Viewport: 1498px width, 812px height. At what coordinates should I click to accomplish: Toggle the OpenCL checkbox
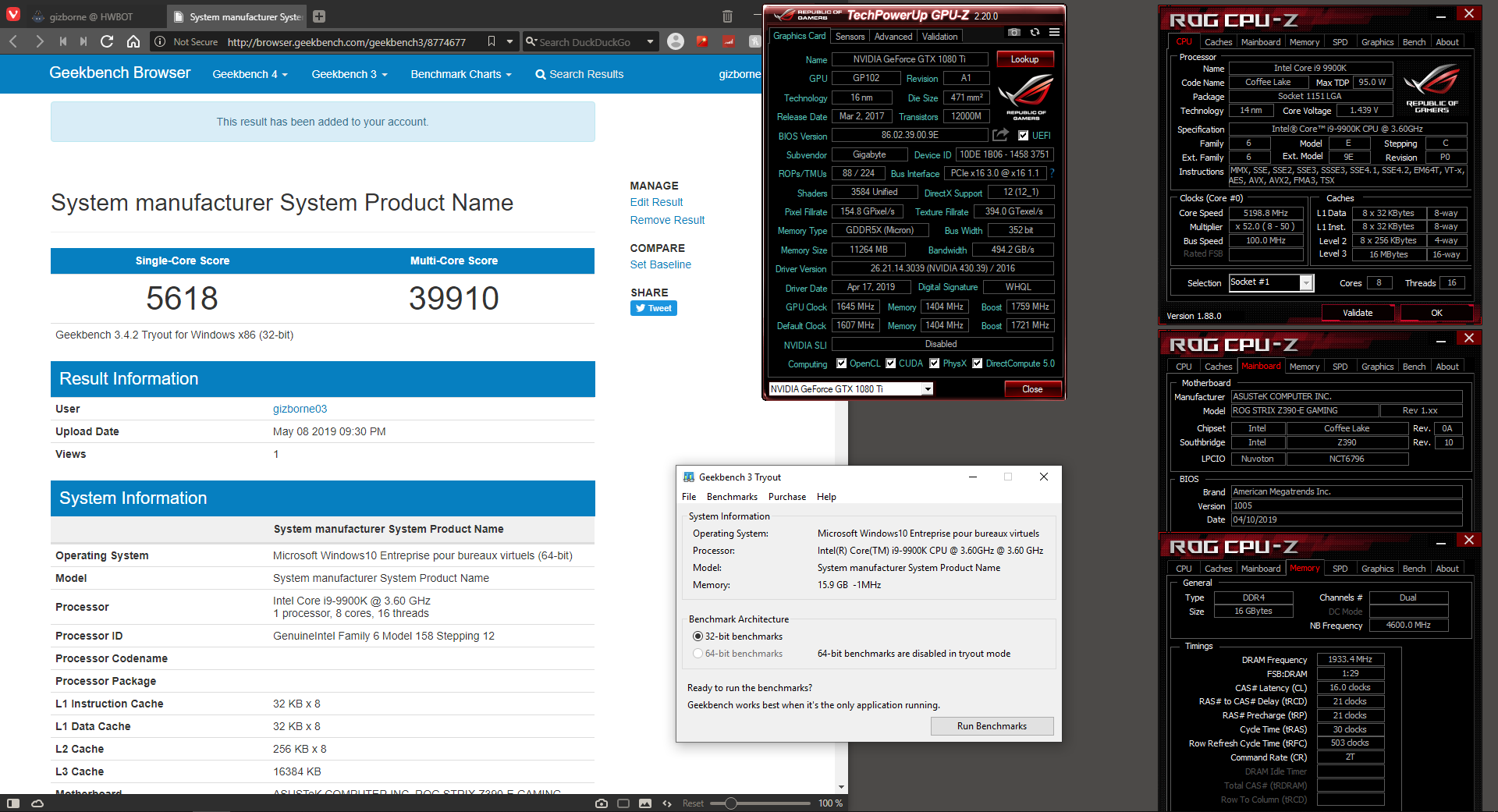pos(842,363)
